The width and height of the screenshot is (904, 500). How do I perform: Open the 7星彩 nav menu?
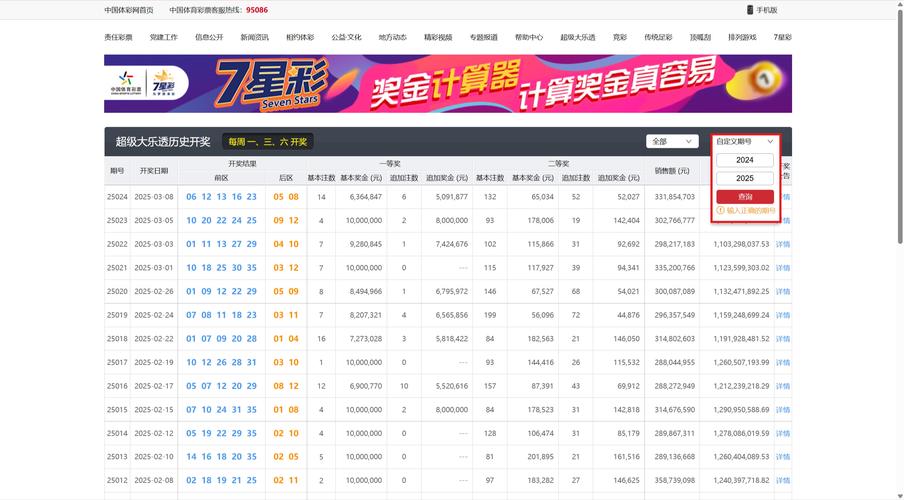click(782, 37)
